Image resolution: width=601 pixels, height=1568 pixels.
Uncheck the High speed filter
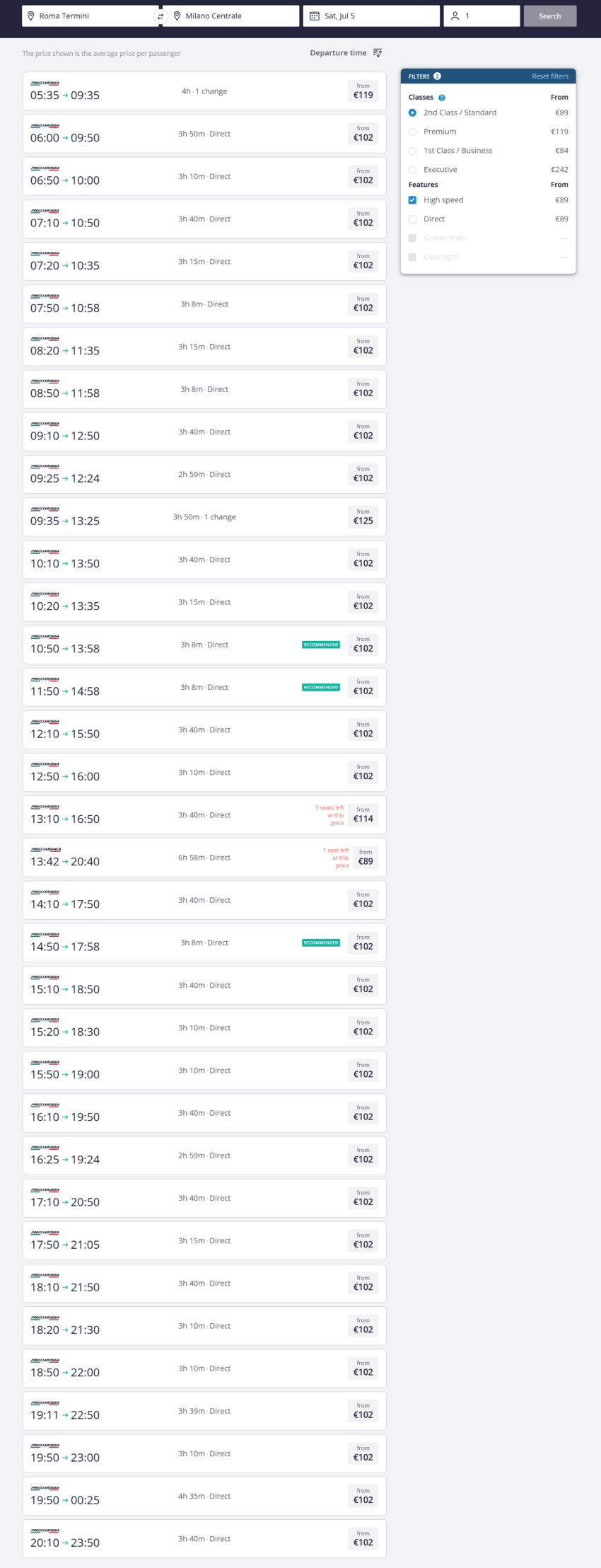click(x=413, y=200)
